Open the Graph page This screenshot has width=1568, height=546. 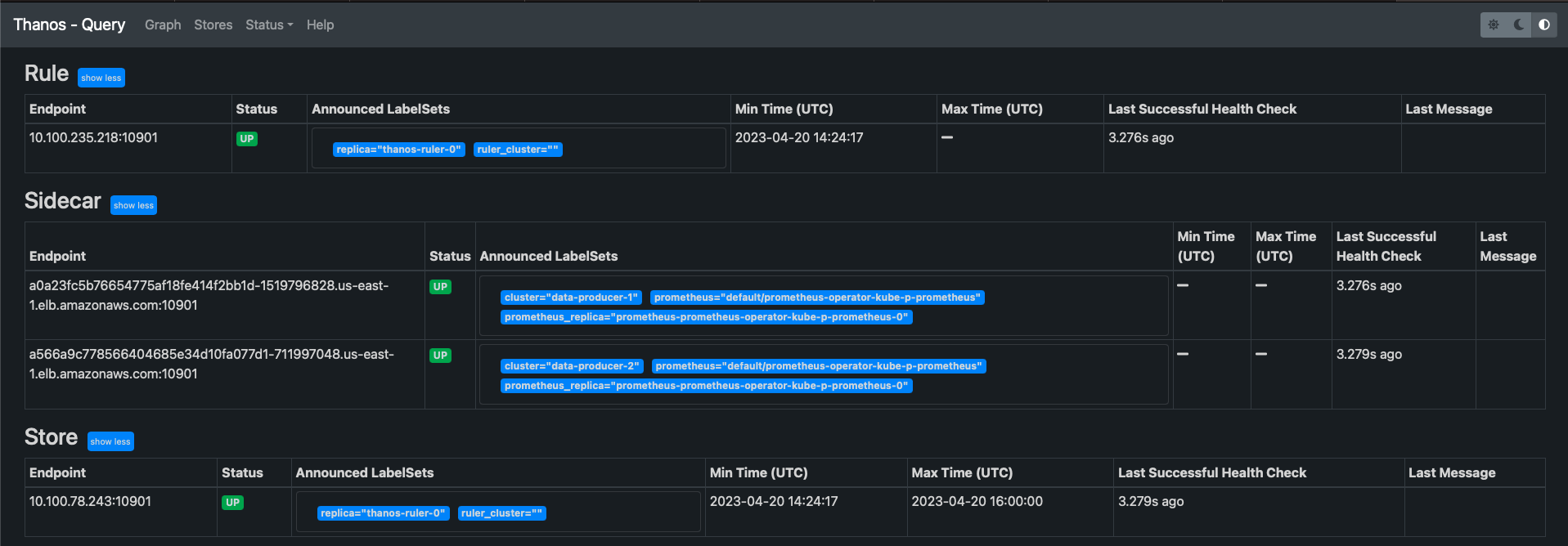(x=163, y=25)
